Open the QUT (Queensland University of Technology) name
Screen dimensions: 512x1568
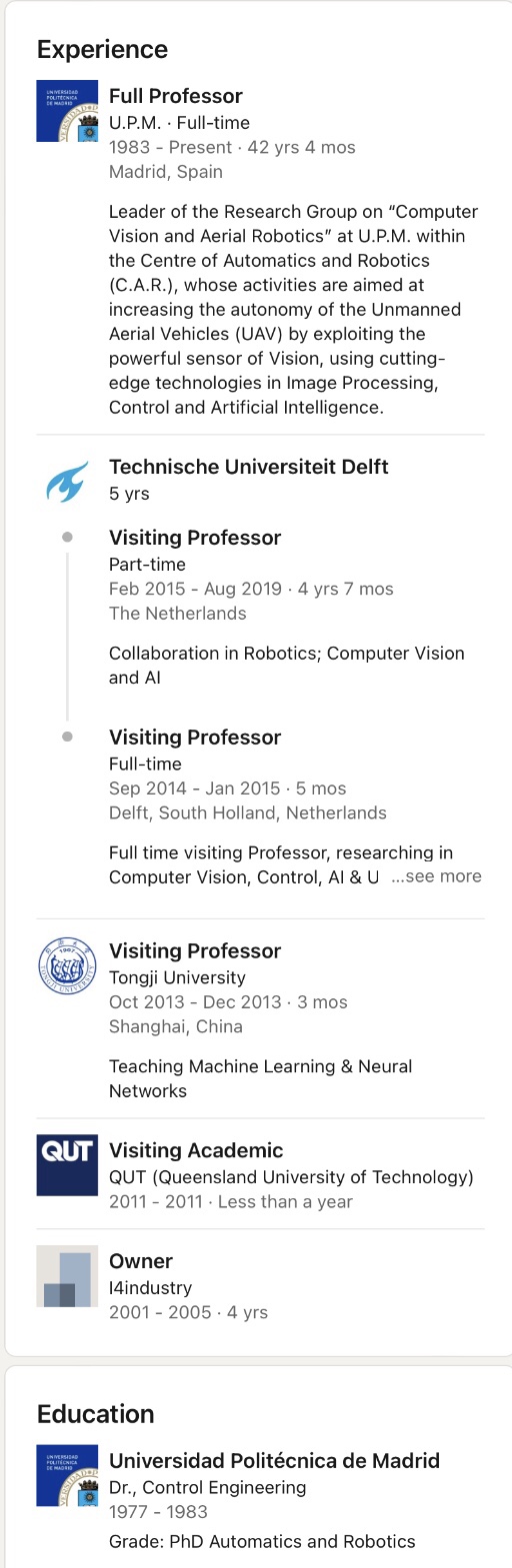coord(291,1177)
